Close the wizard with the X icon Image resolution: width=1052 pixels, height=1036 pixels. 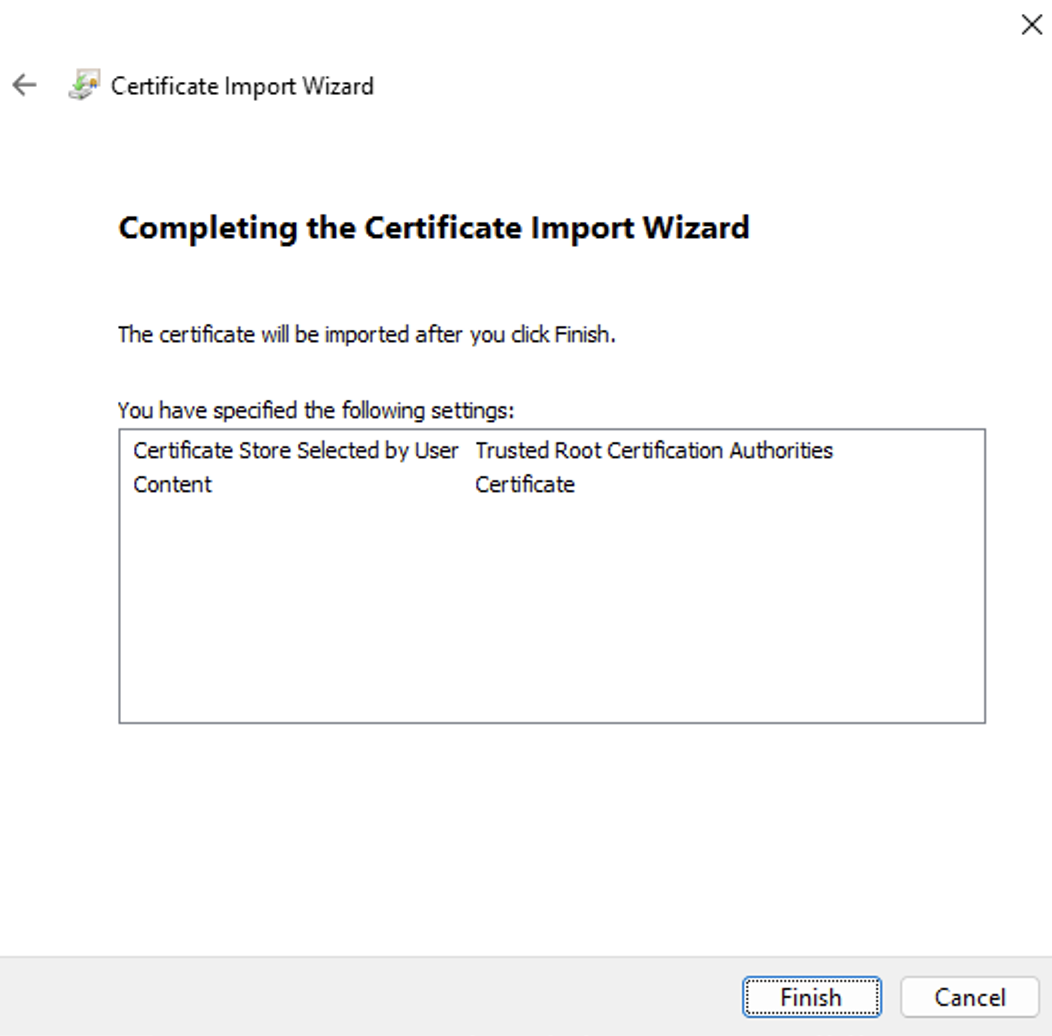click(x=1031, y=25)
